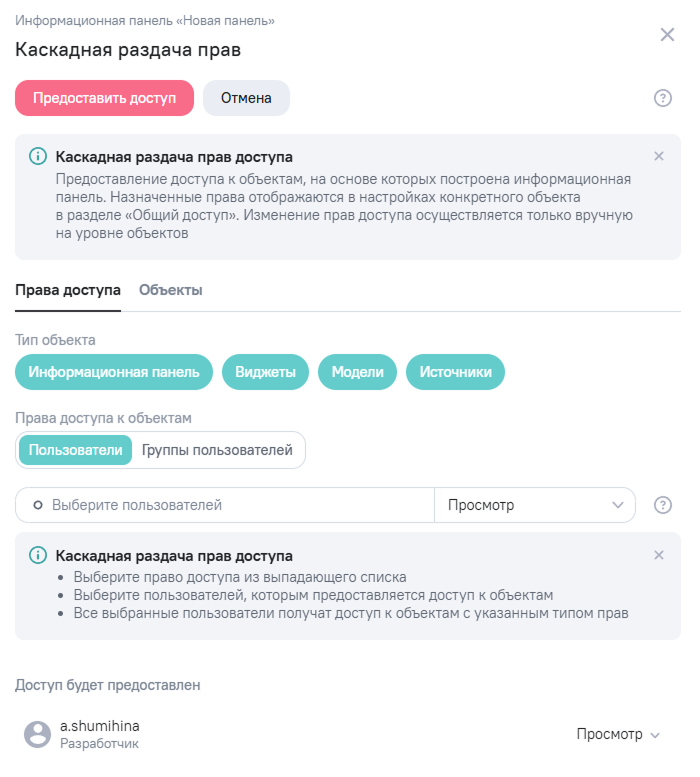Switch to Группы пользователей segment

(x=217, y=450)
